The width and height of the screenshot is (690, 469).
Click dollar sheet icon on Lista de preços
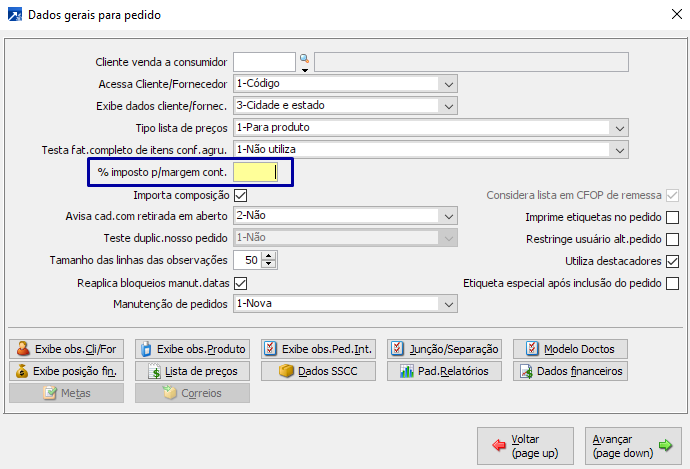[x=154, y=371]
